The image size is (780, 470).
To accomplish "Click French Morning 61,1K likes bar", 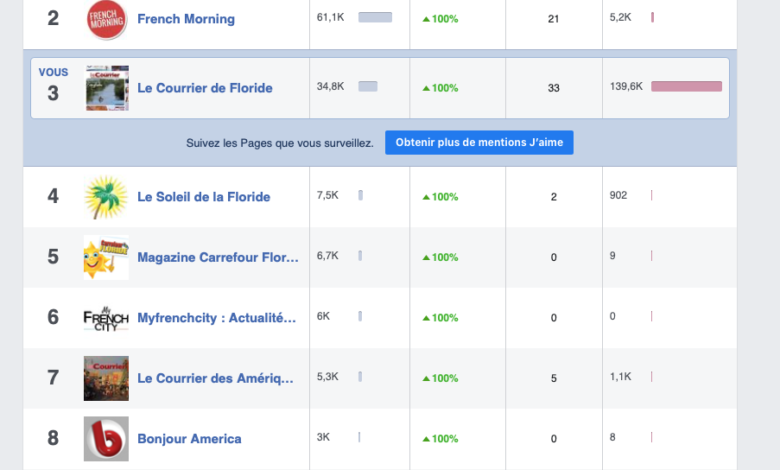I will 375,18.
